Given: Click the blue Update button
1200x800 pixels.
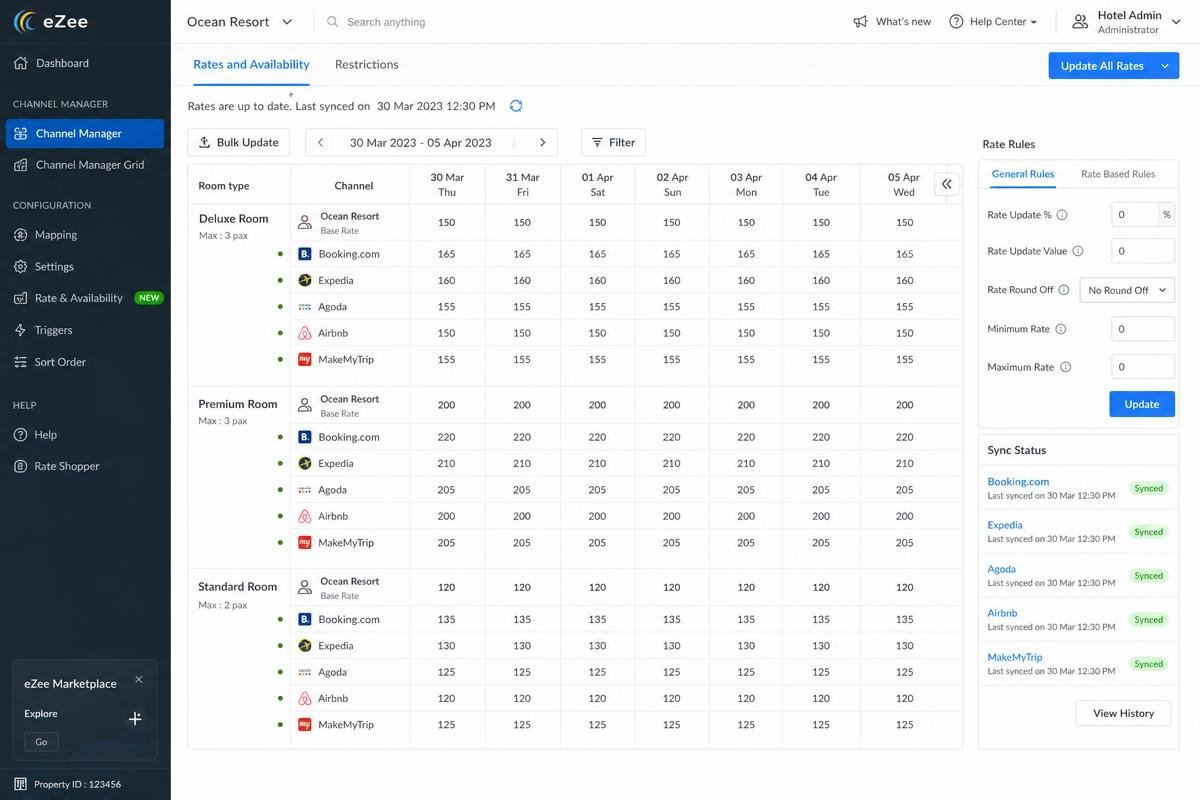Looking at the screenshot, I should coord(1142,404).
